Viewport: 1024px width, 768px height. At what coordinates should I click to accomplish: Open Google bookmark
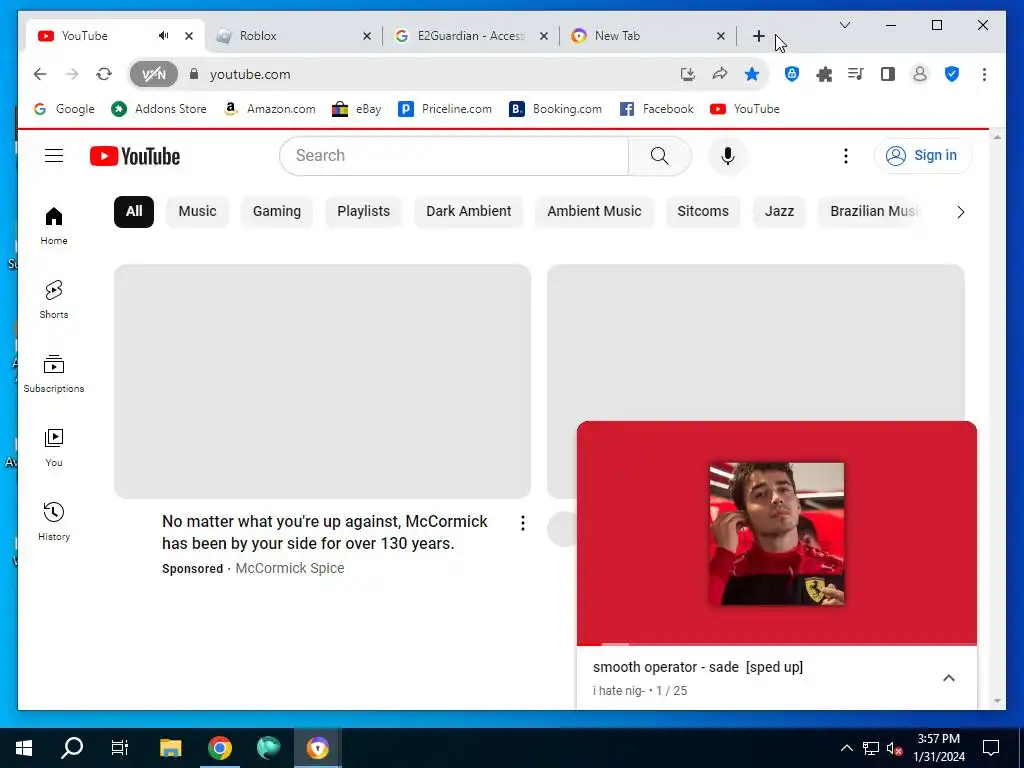(x=64, y=109)
